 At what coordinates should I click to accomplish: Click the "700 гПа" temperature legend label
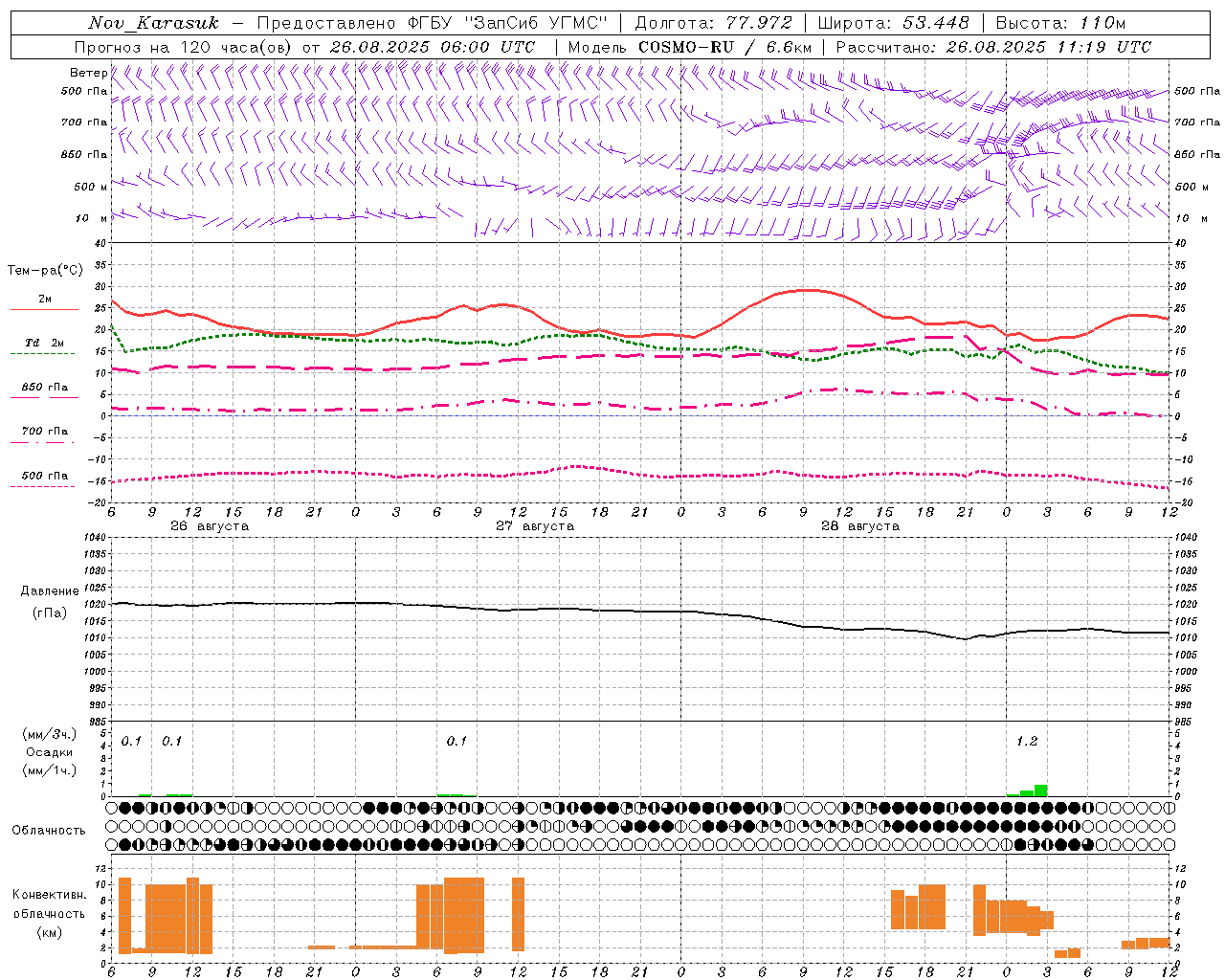tap(45, 431)
